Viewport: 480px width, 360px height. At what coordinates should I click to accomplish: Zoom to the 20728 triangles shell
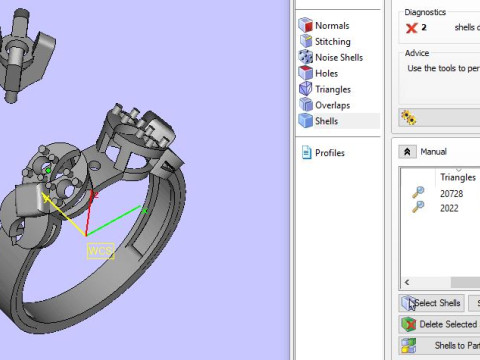[418, 193]
